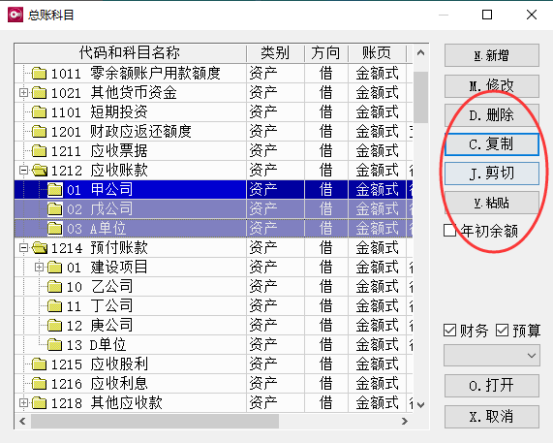Click the folder icon of 13 D单位

(x=55, y=344)
